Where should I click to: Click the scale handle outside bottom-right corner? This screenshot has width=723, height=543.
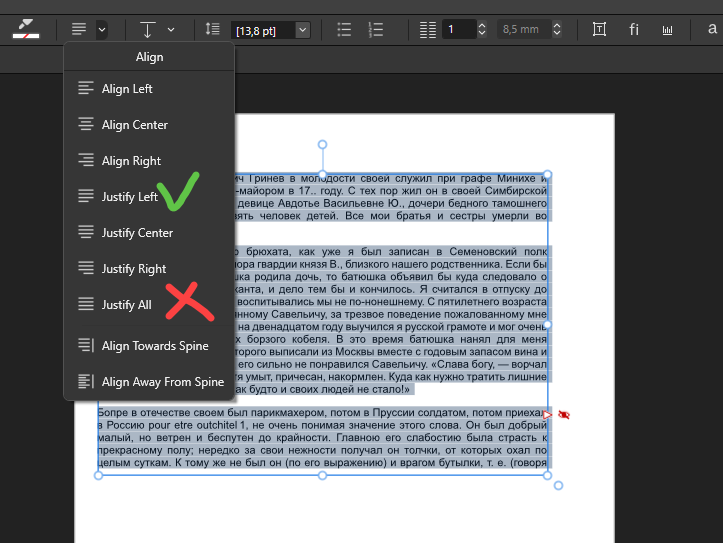click(558, 485)
